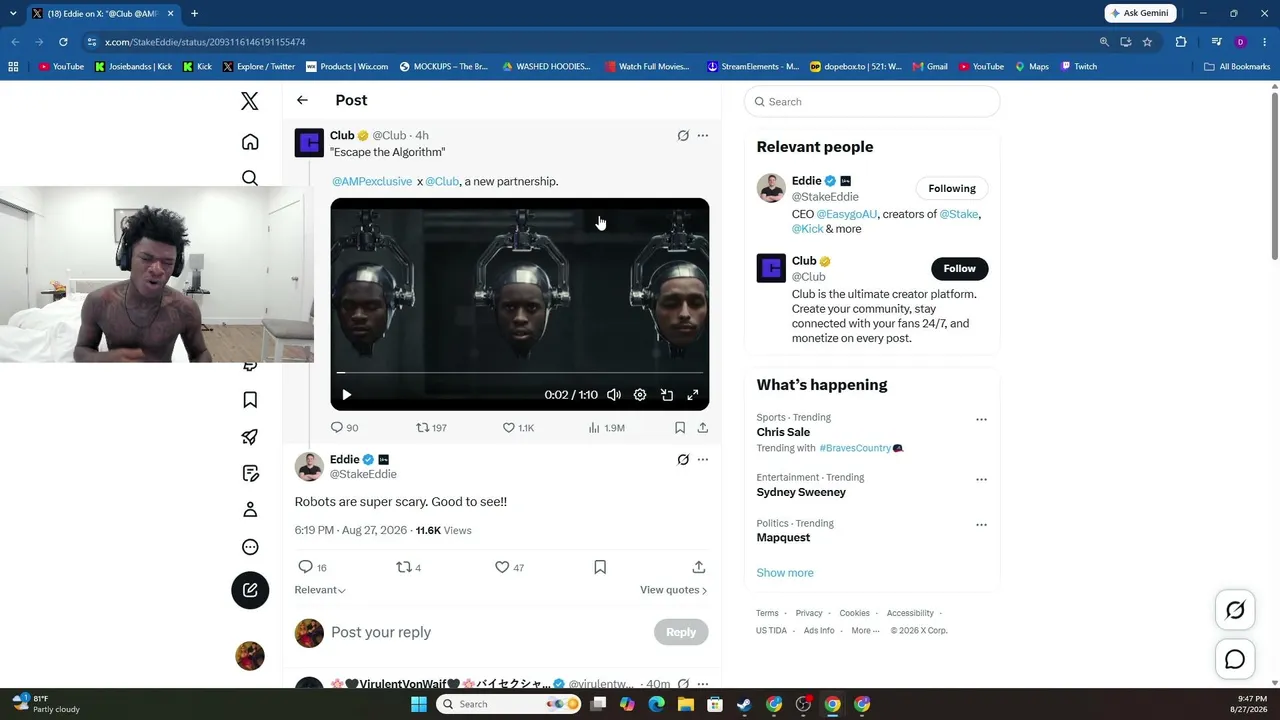Open the More circle icon in sidebar
1280x720 pixels.
tap(250, 547)
